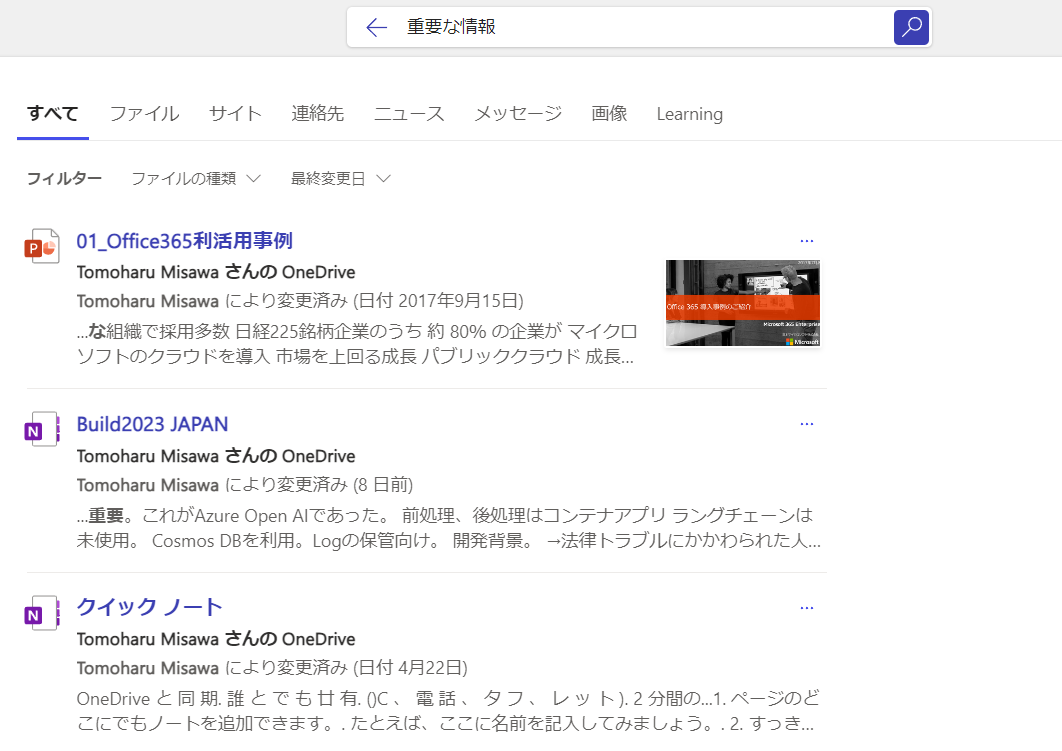Click the magnifier search button
The height and width of the screenshot is (751, 1062).
pyautogui.click(x=911, y=27)
